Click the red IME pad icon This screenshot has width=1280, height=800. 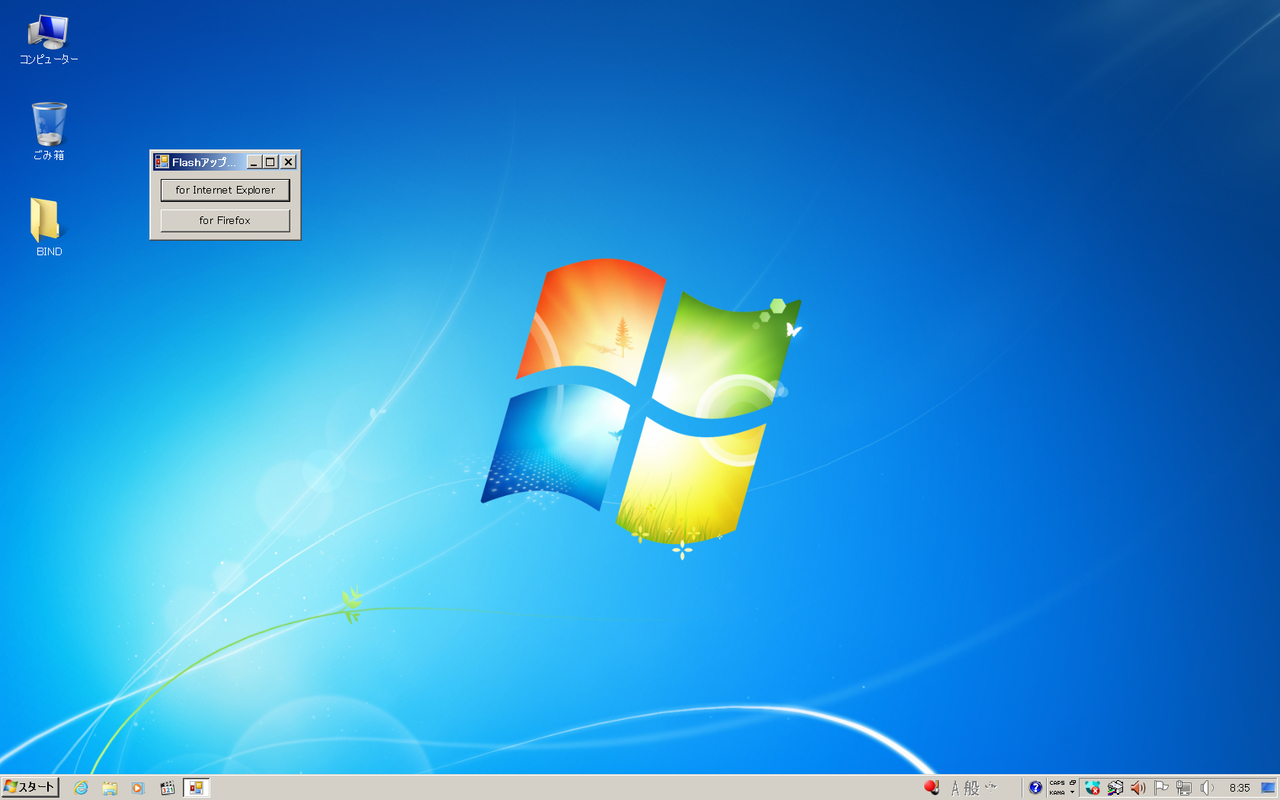932,788
